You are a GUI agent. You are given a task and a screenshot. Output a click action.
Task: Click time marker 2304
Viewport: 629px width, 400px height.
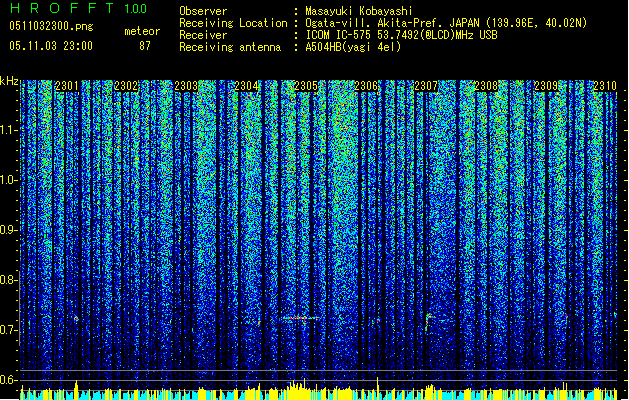coord(246,86)
